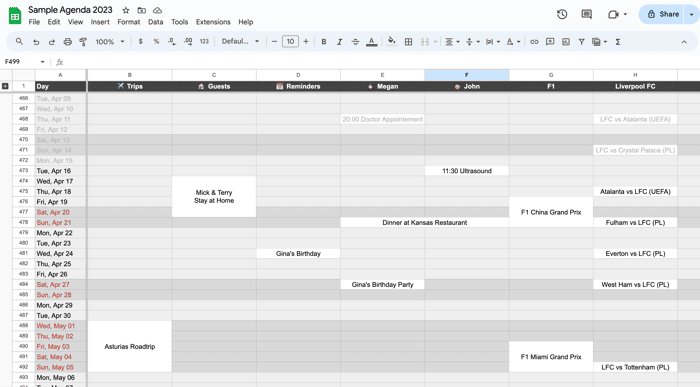Click the print icon in toolbar

point(67,42)
